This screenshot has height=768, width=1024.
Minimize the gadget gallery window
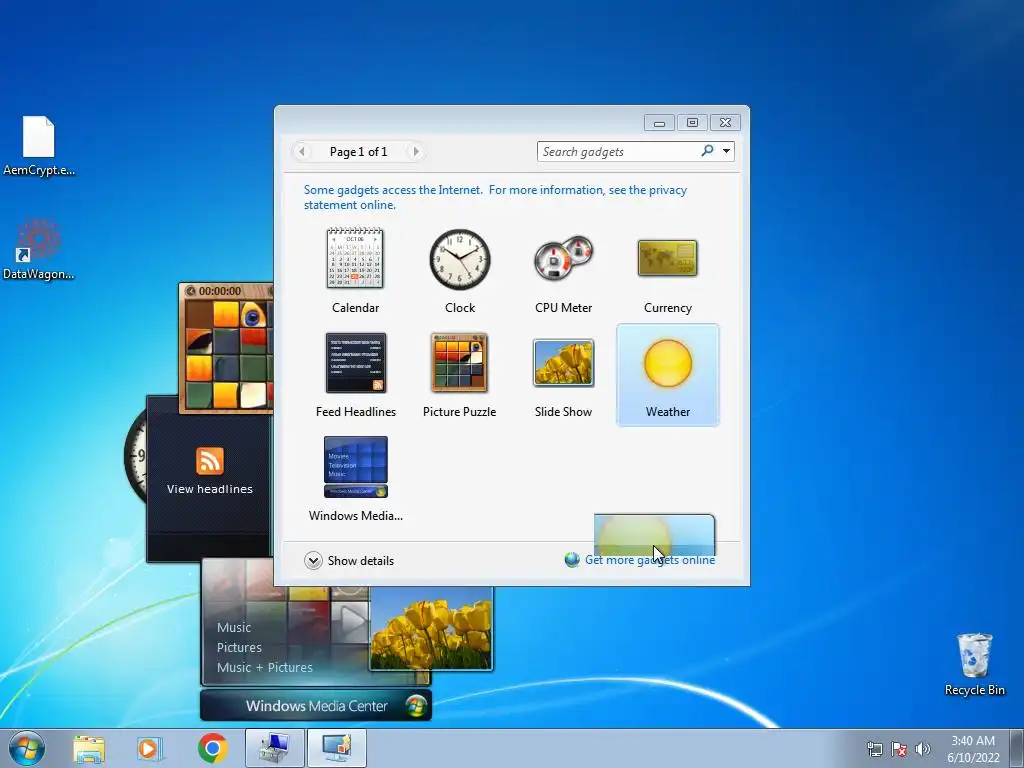click(x=660, y=123)
